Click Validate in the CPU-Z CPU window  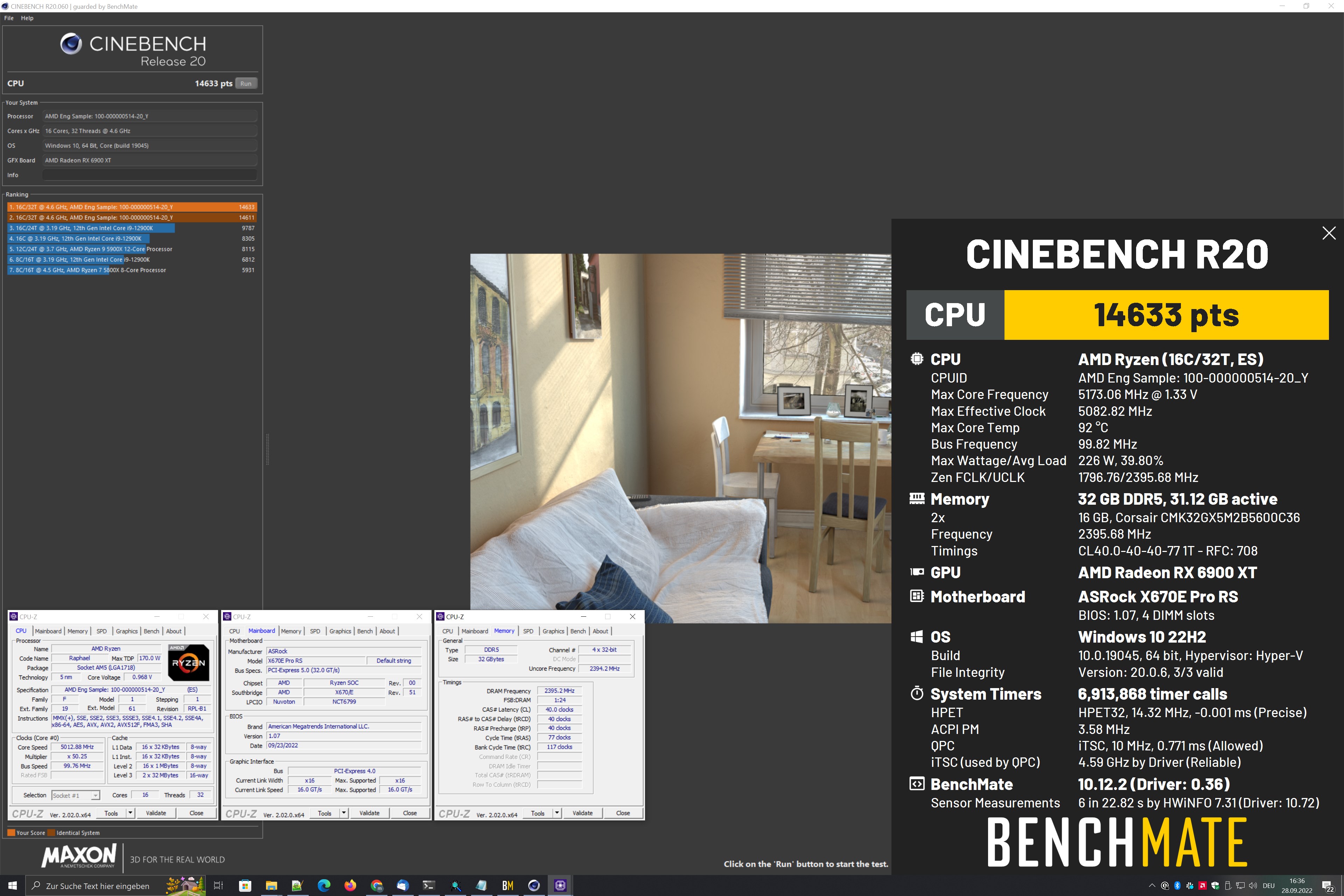tap(156, 813)
